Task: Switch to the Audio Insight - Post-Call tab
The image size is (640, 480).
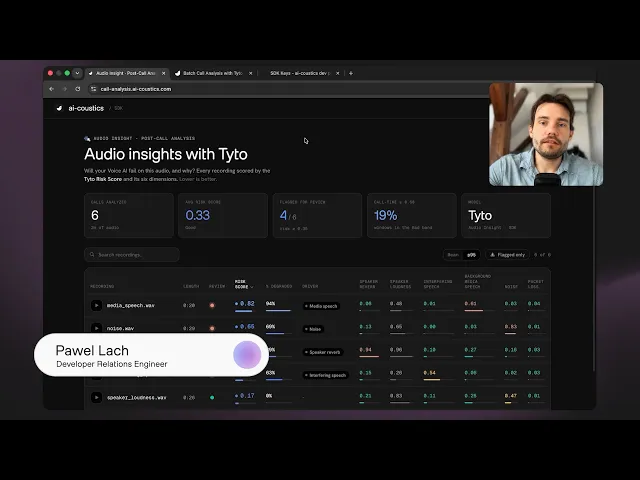Action: pyautogui.click(x=127, y=73)
